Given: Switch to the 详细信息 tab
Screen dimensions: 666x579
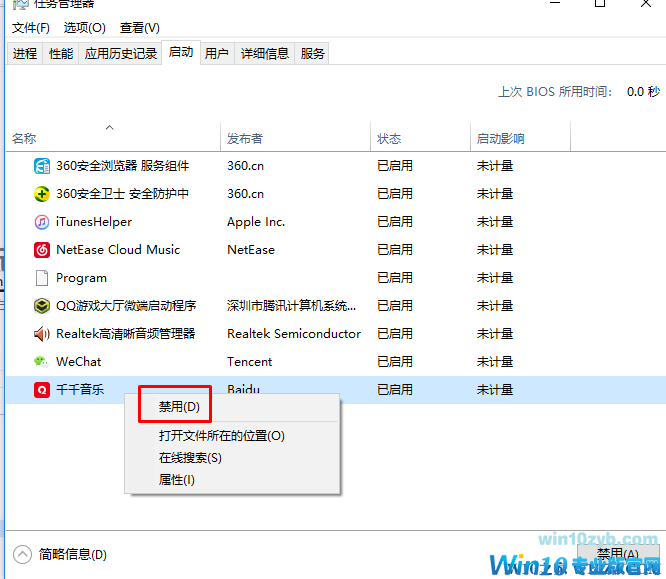Looking at the screenshot, I should pyautogui.click(x=265, y=54).
